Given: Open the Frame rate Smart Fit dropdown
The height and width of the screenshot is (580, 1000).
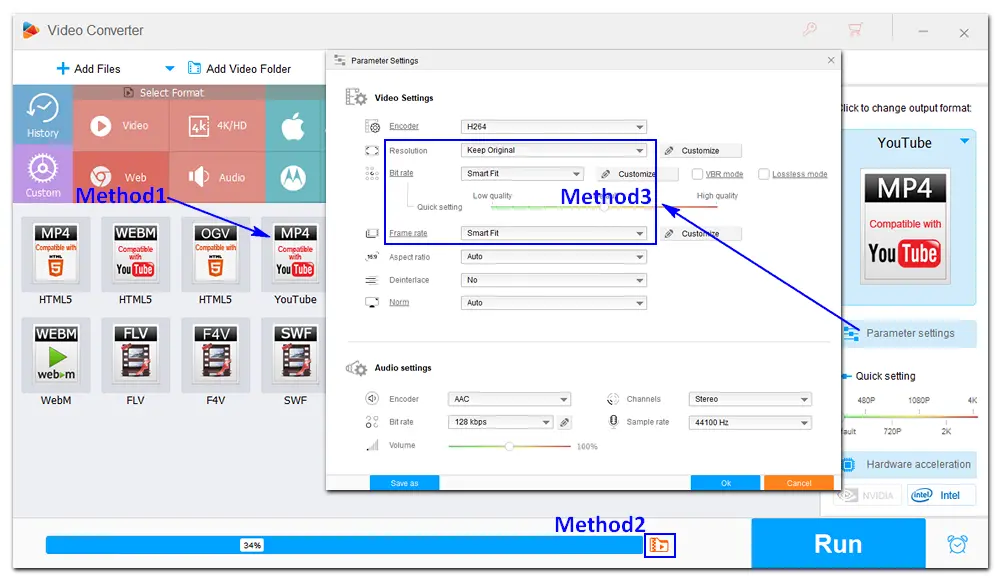Looking at the screenshot, I should [x=554, y=233].
